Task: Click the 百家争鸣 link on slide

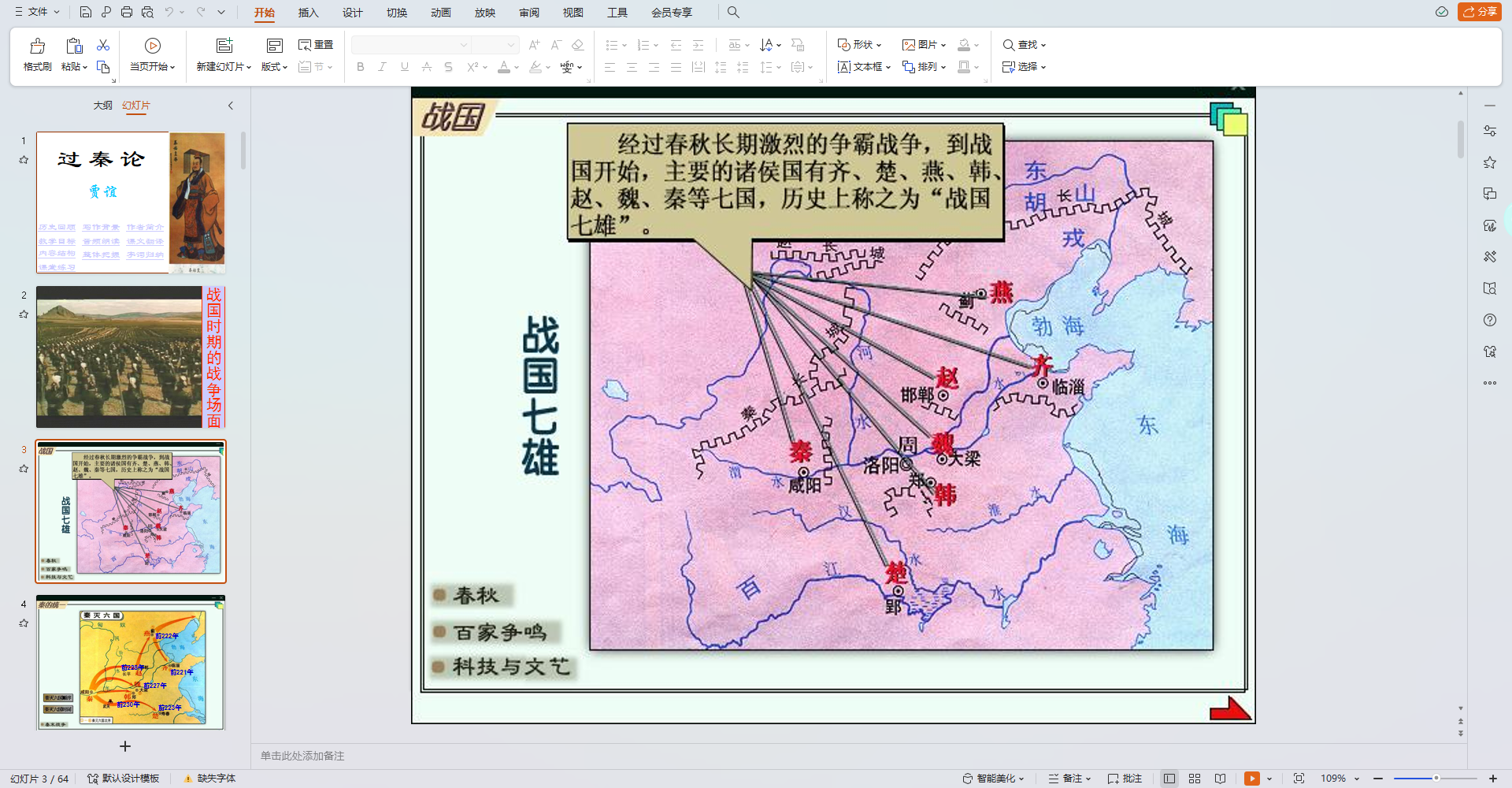Action: tap(499, 632)
